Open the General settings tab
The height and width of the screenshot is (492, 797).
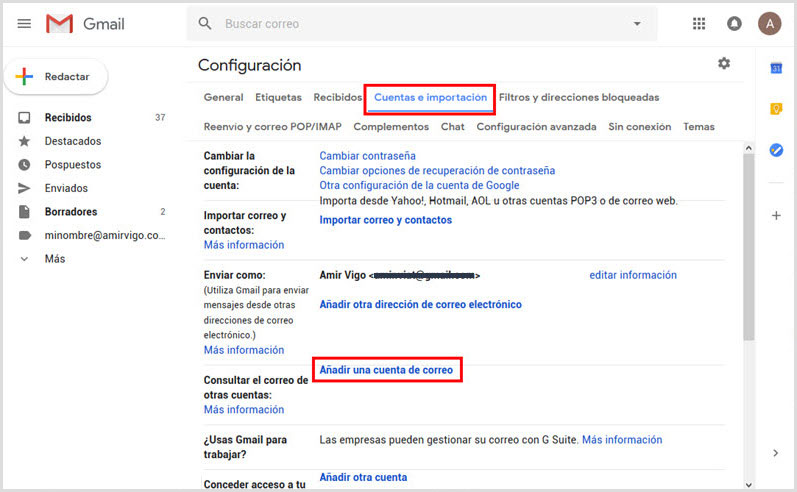[x=223, y=97]
